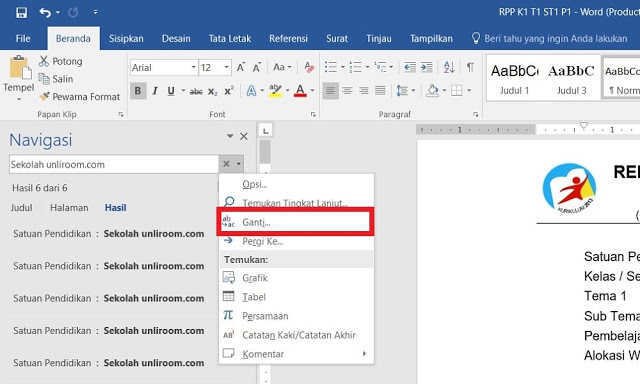
Task: Click Decrease Indent icon
Action: tap(409, 67)
